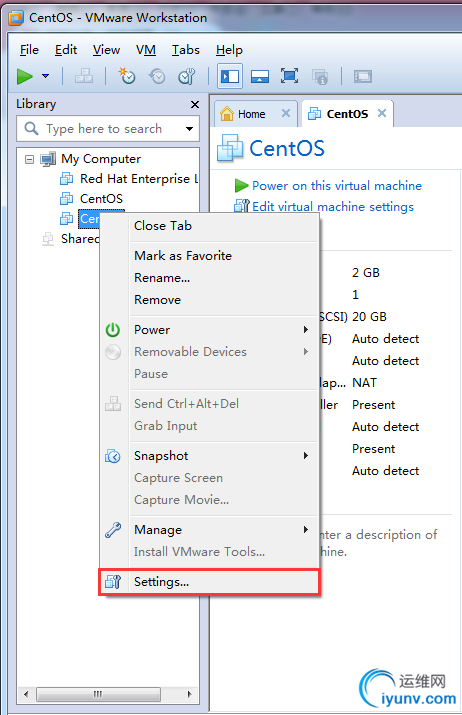Click Power on this virtual machine link

pos(337,186)
